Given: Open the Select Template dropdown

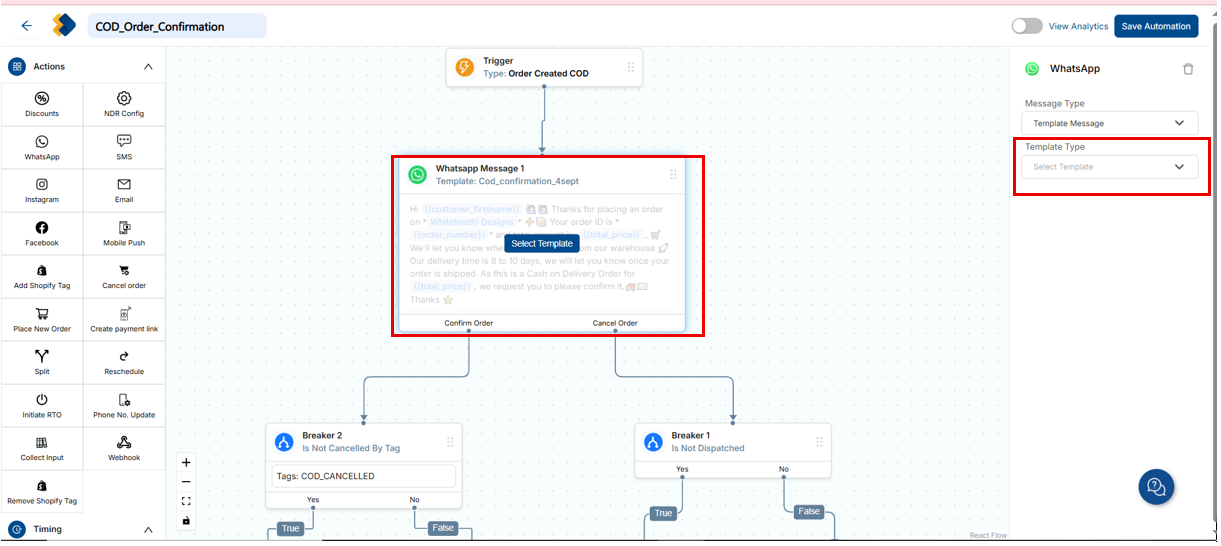Looking at the screenshot, I should (x=1109, y=167).
